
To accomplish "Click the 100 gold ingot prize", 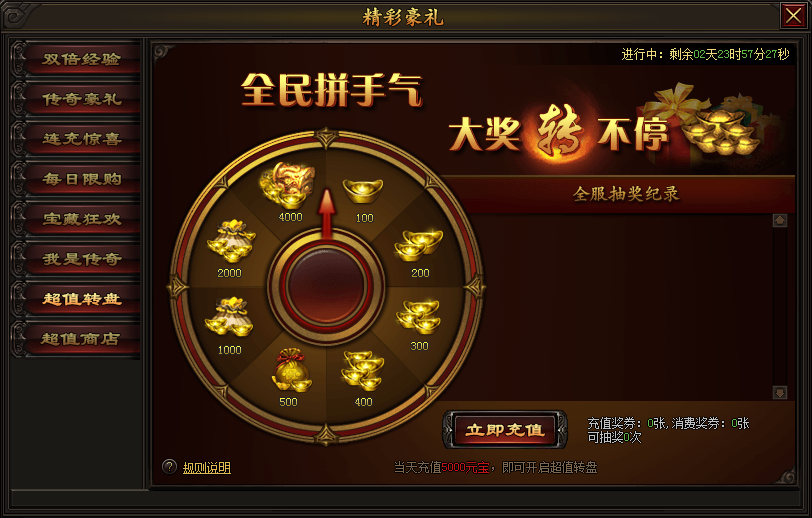I will pyautogui.click(x=363, y=191).
